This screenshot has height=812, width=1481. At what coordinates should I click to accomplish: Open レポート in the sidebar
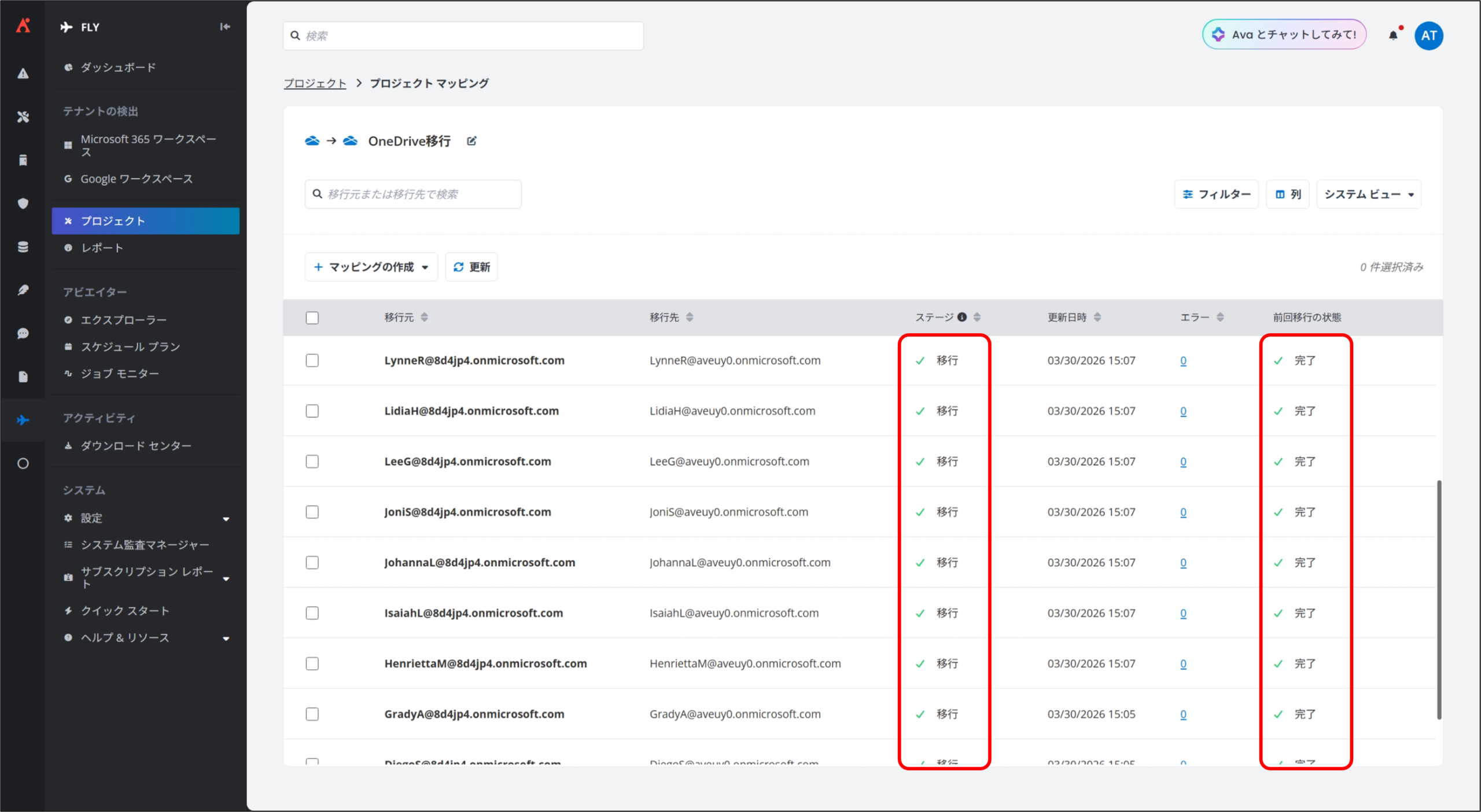pyautogui.click(x=102, y=248)
